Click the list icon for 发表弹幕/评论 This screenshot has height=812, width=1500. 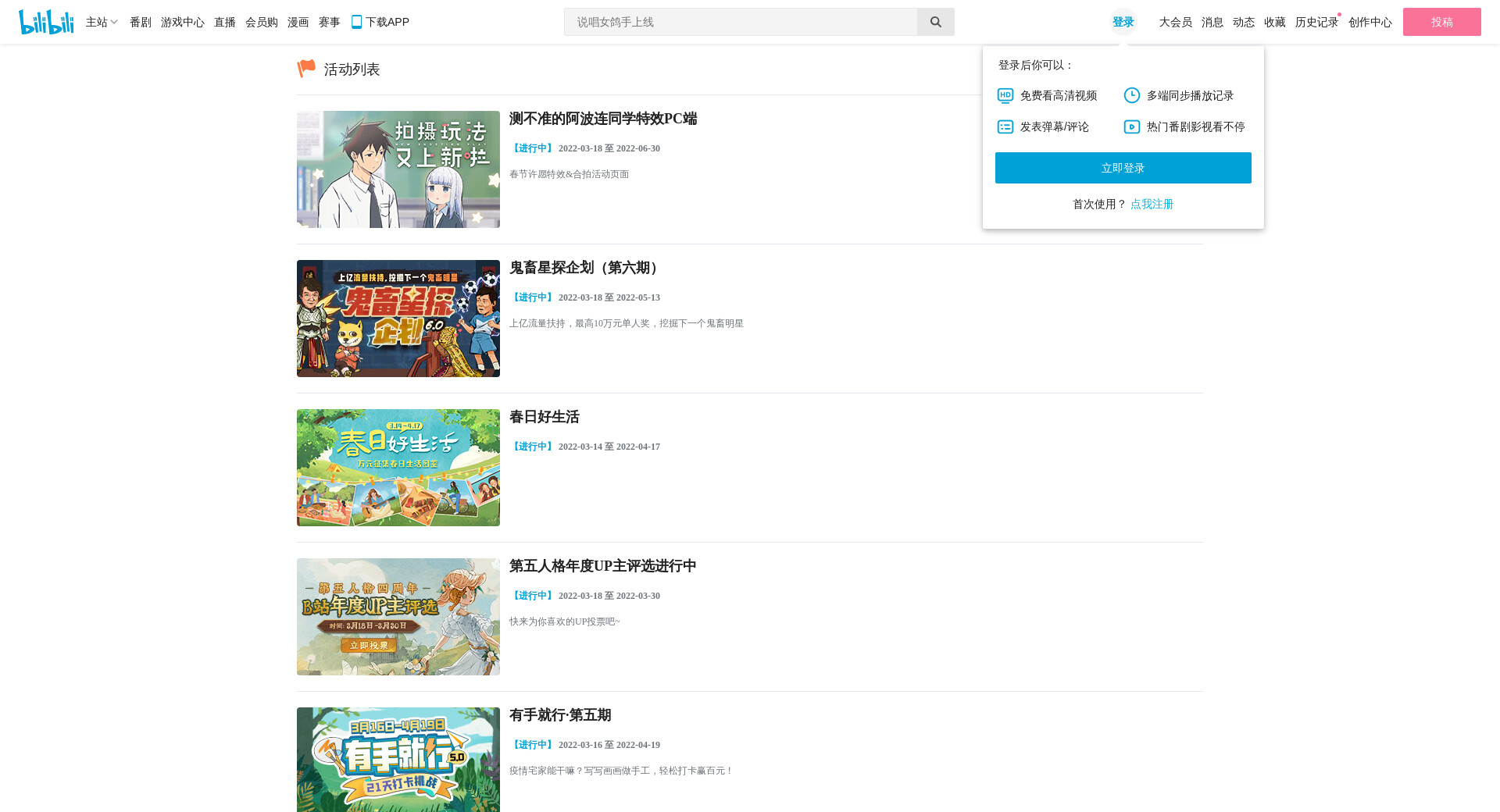point(1005,126)
